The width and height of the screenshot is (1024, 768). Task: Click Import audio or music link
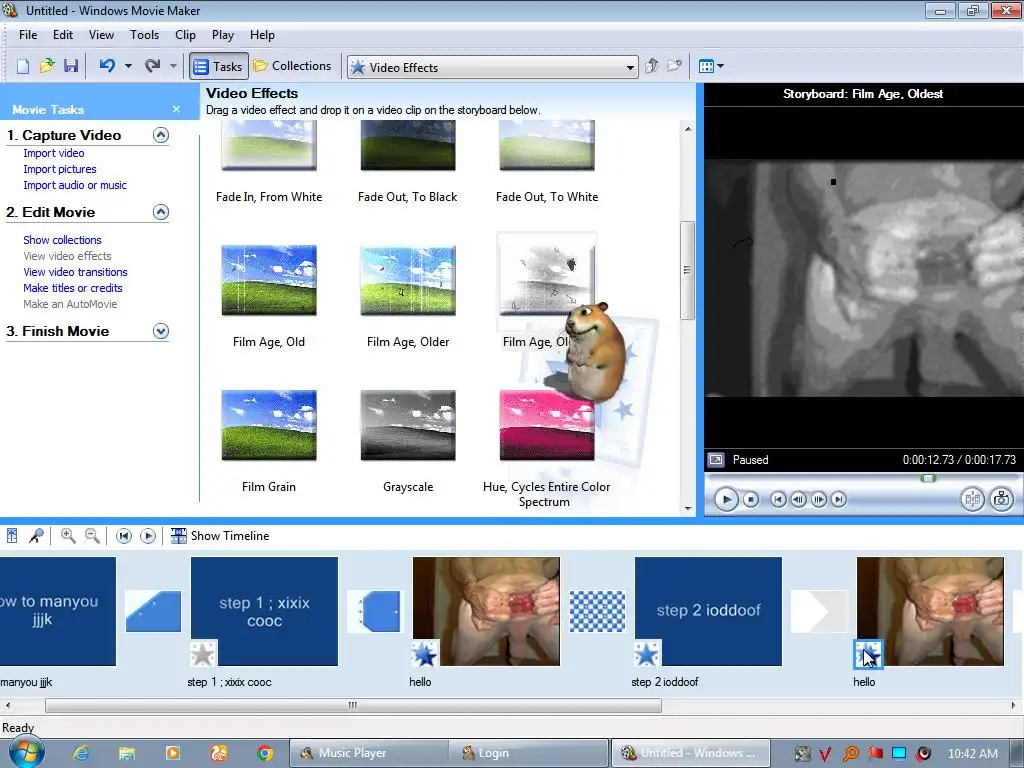[x=75, y=185]
